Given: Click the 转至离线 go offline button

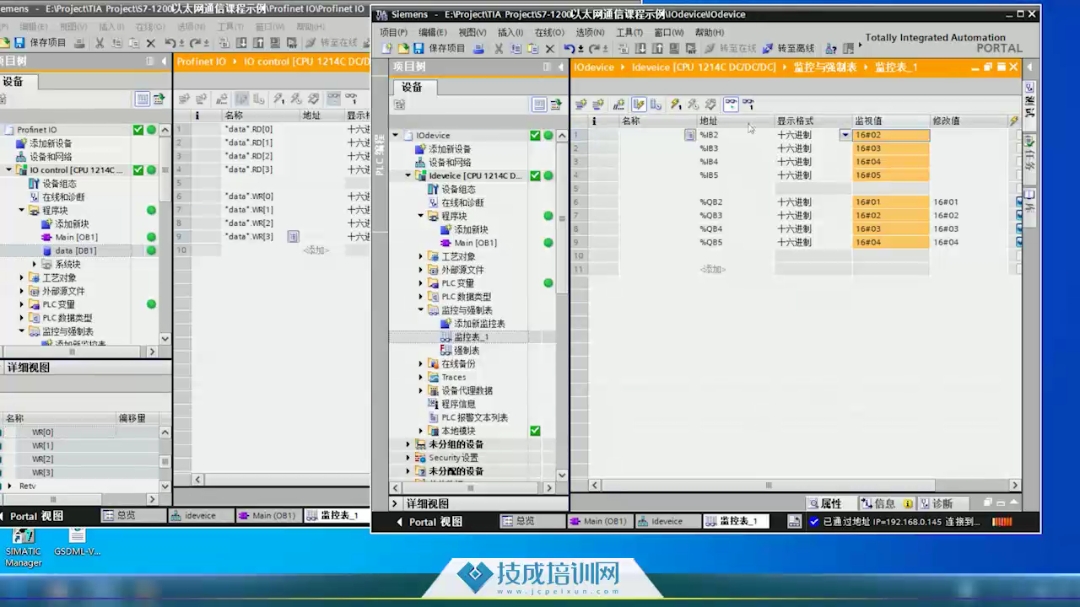Looking at the screenshot, I should pyautogui.click(x=789, y=48).
